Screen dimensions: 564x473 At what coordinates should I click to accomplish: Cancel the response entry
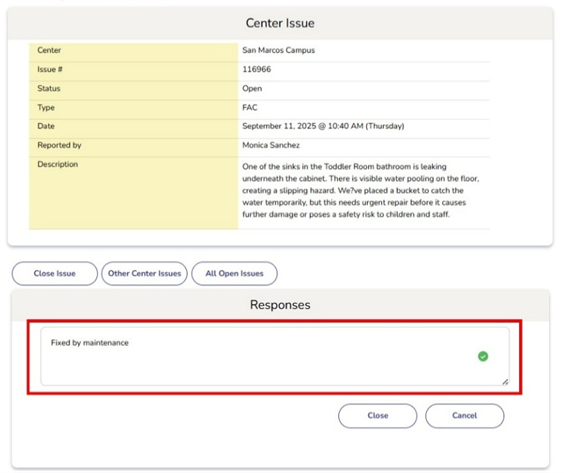point(464,416)
